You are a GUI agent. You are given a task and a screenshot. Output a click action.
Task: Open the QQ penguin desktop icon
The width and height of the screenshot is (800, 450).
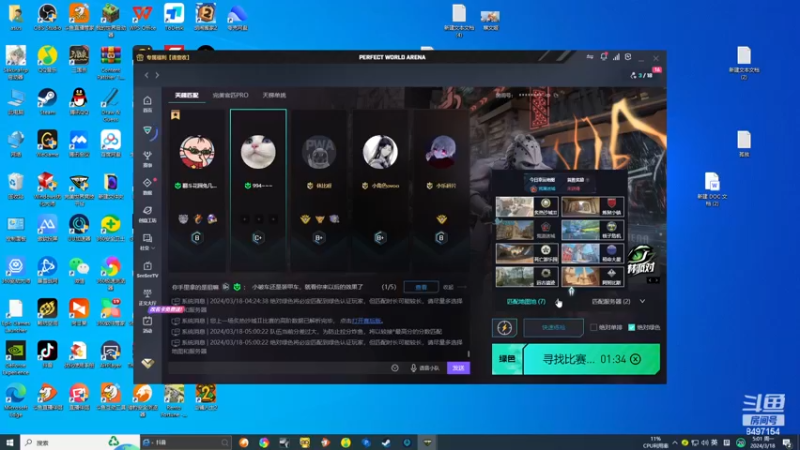point(79,102)
